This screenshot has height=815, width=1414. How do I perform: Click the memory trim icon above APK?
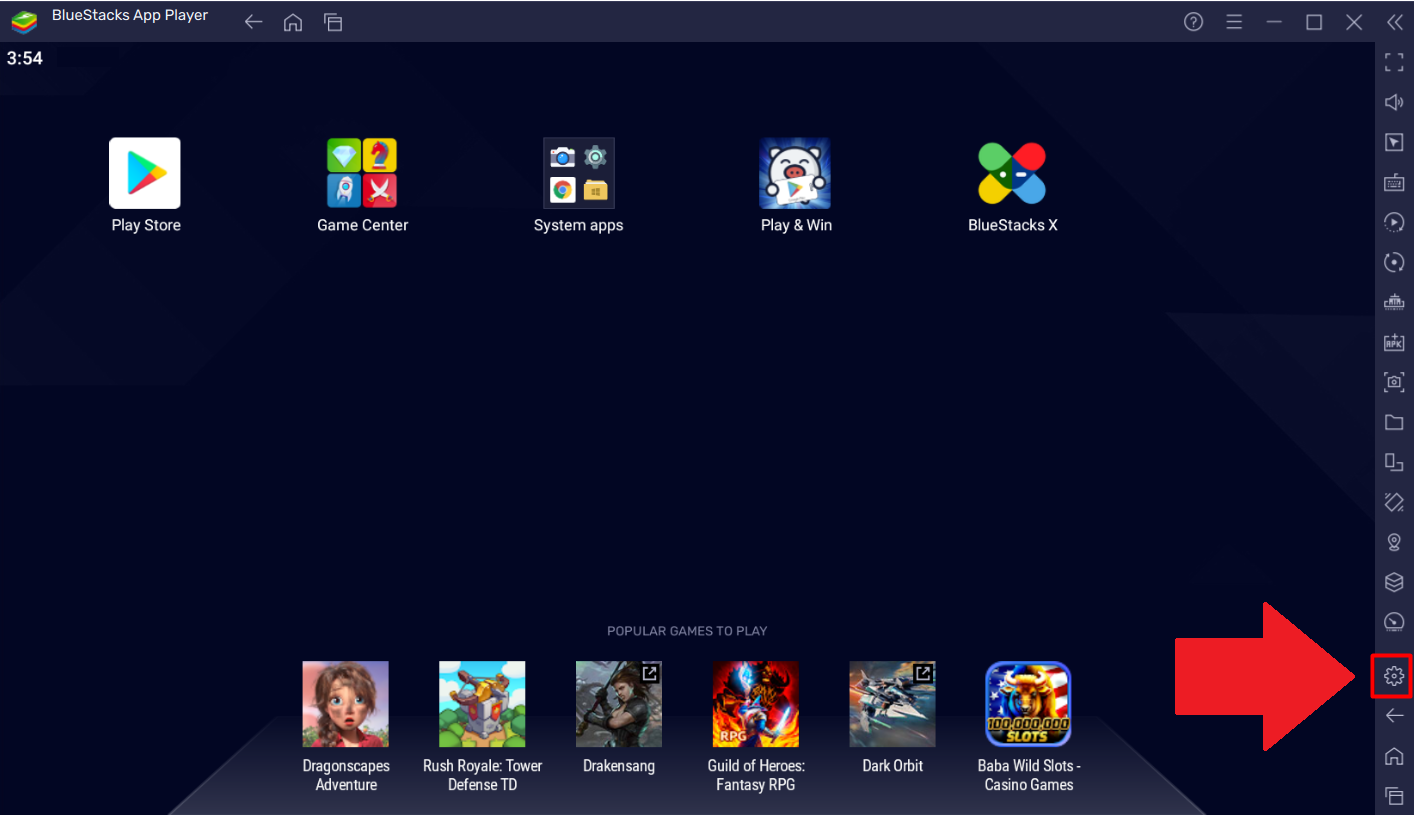(x=1394, y=302)
